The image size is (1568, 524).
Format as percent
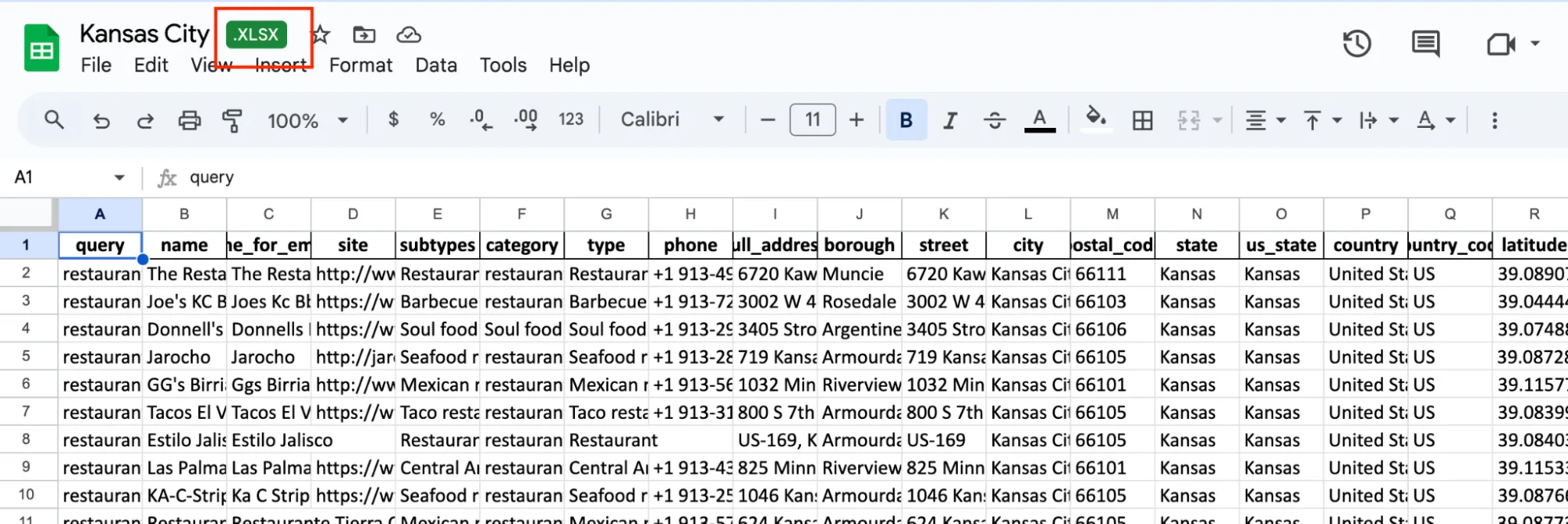tap(438, 119)
